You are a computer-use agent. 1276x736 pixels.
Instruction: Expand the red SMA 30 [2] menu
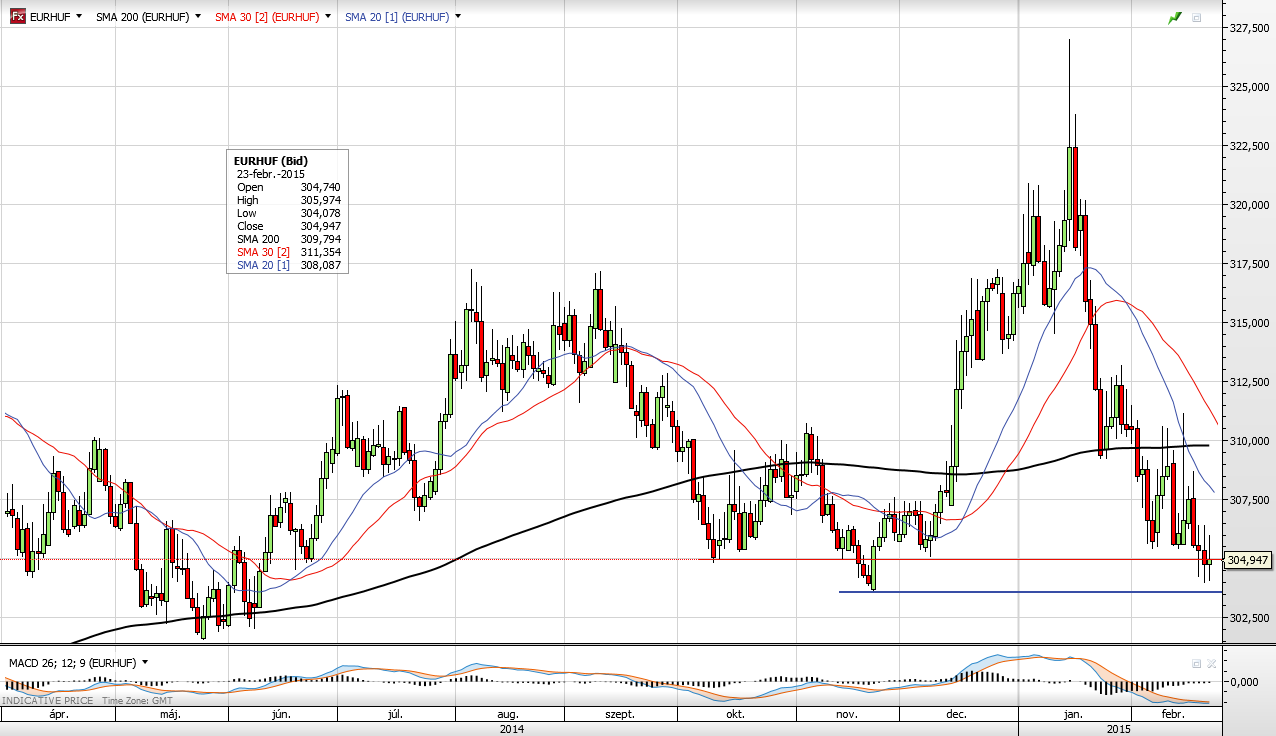click(x=327, y=17)
